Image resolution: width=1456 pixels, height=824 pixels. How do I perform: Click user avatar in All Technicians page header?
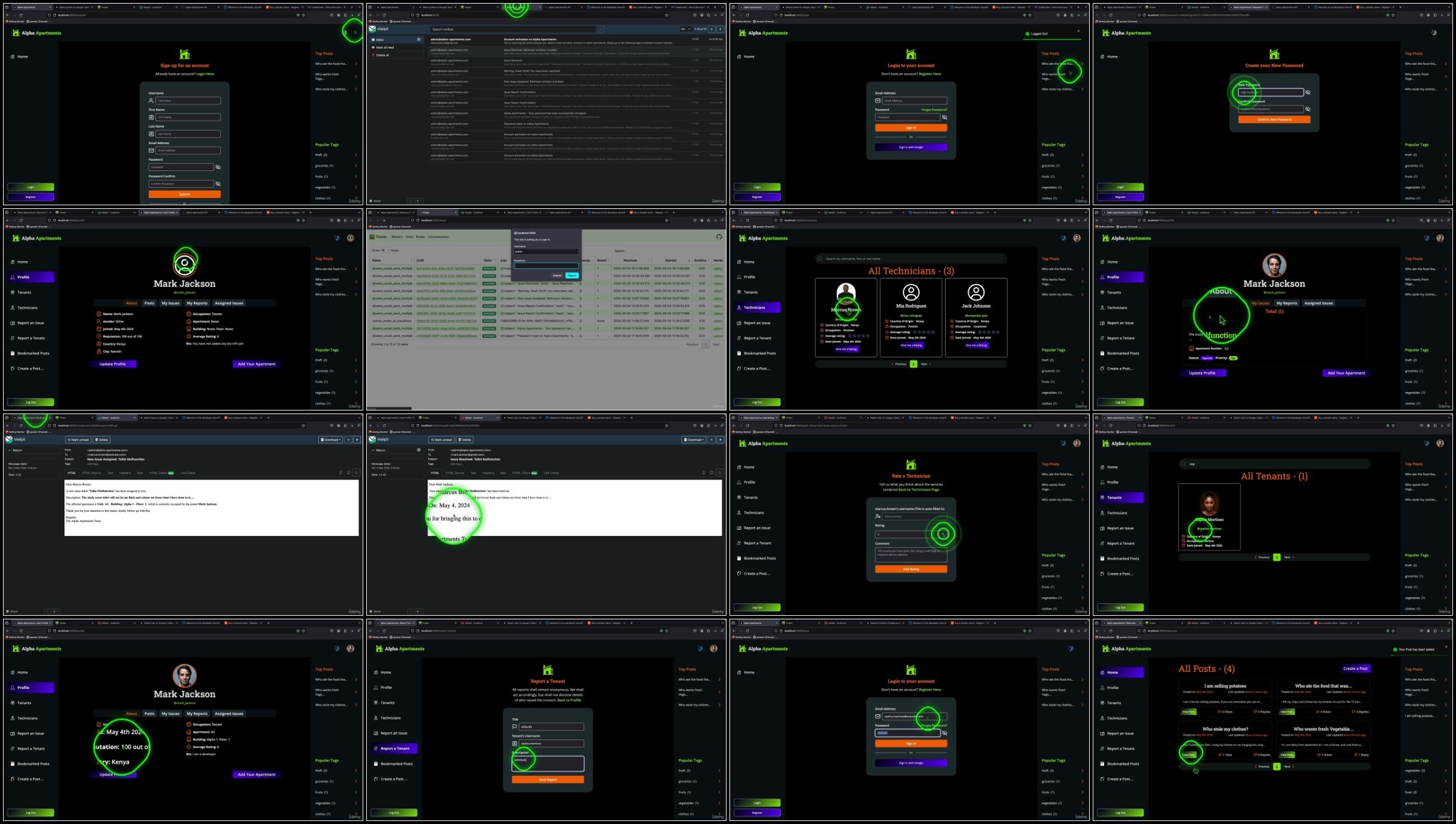(1077, 238)
